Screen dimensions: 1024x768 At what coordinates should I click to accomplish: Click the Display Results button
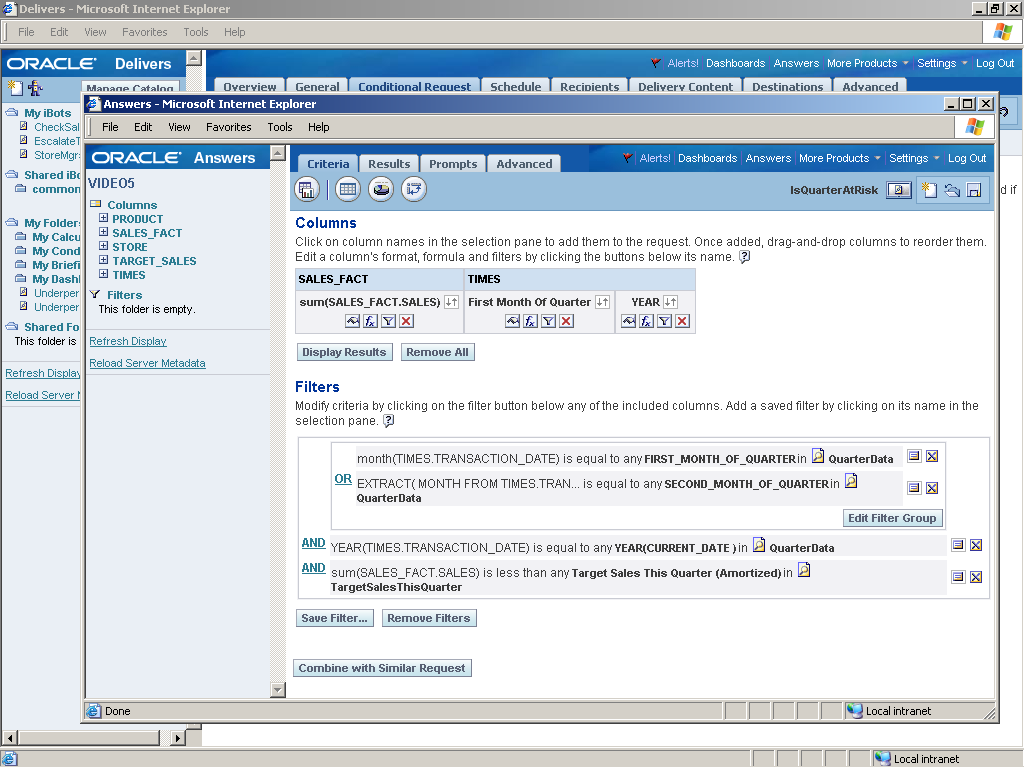[344, 352]
